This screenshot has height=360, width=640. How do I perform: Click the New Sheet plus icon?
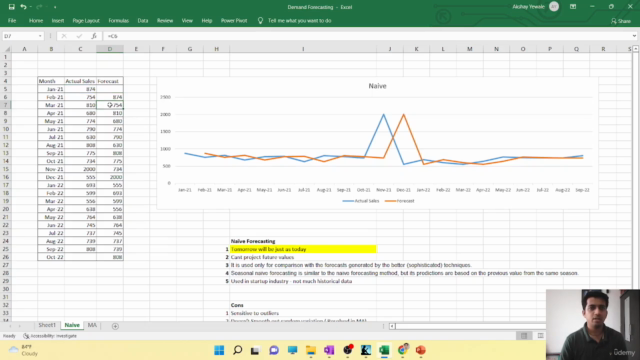115,326
